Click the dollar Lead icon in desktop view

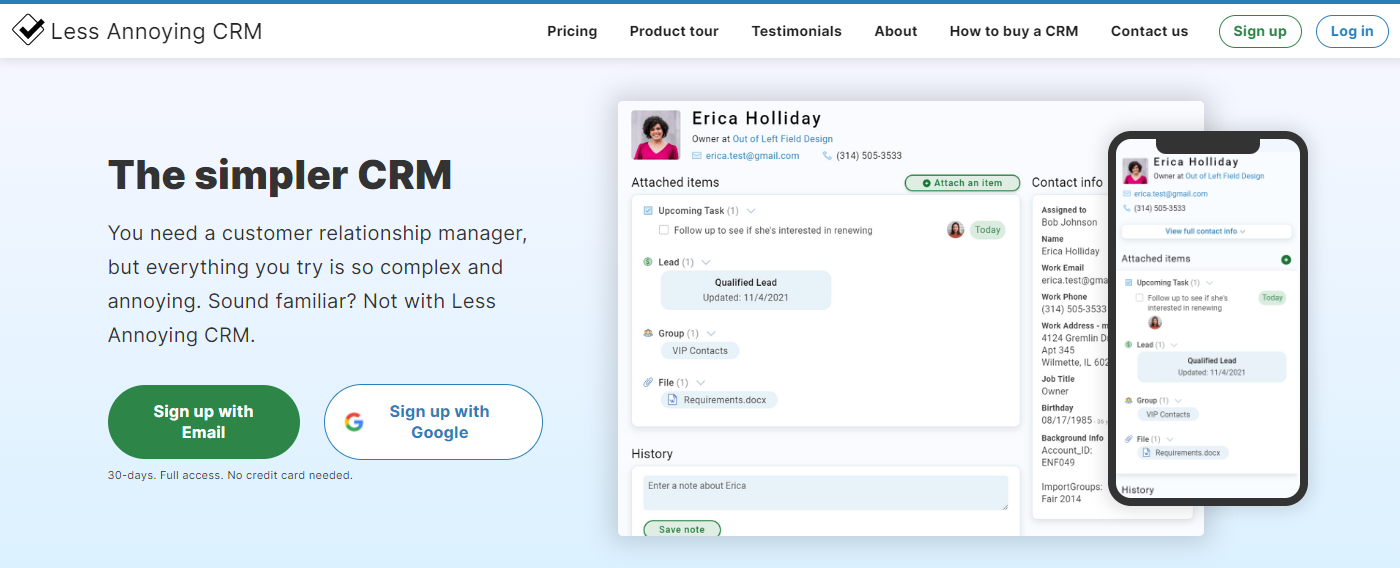tap(648, 262)
